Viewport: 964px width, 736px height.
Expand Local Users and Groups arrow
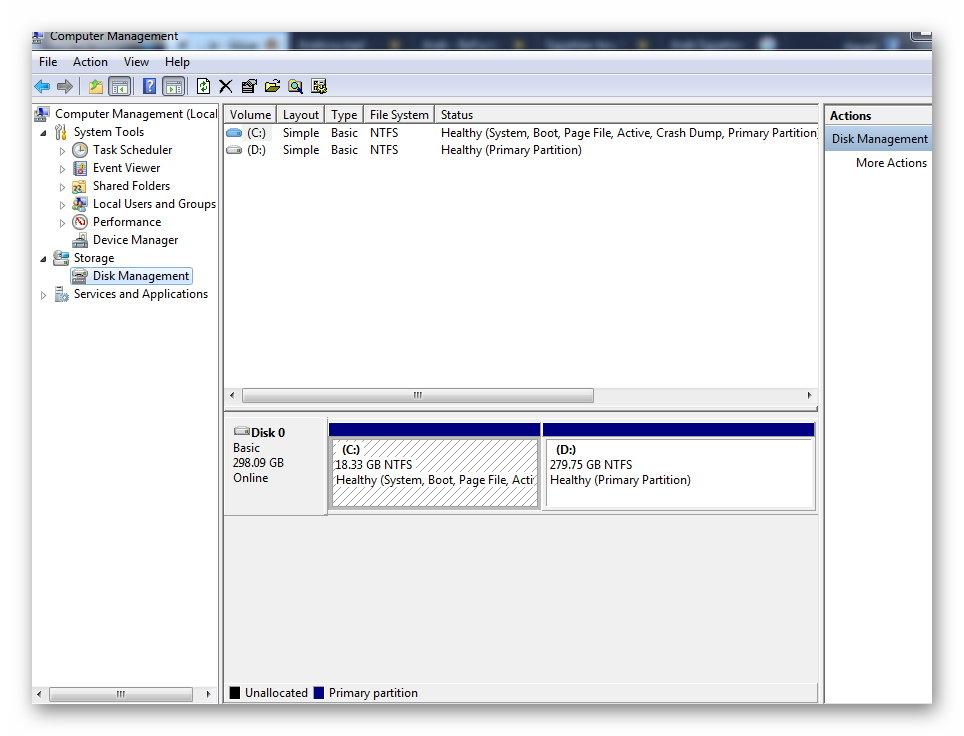[x=62, y=205]
